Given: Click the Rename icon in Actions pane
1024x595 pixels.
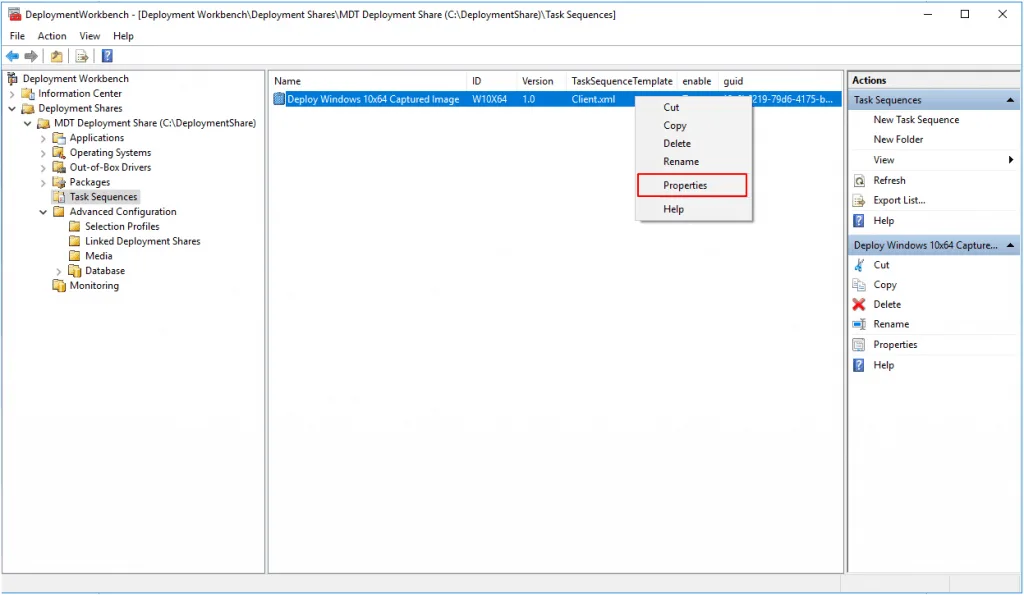Looking at the screenshot, I should (x=859, y=324).
